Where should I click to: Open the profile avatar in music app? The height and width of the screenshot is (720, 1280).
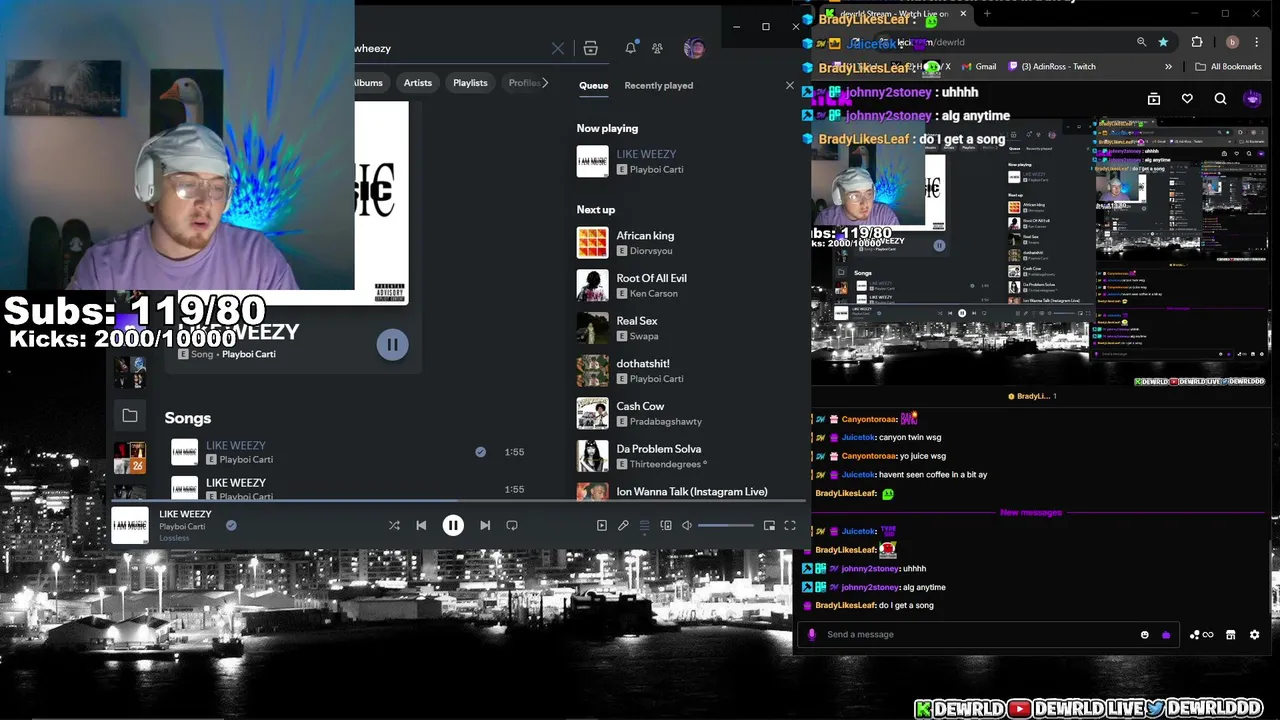tap(694, 48)
